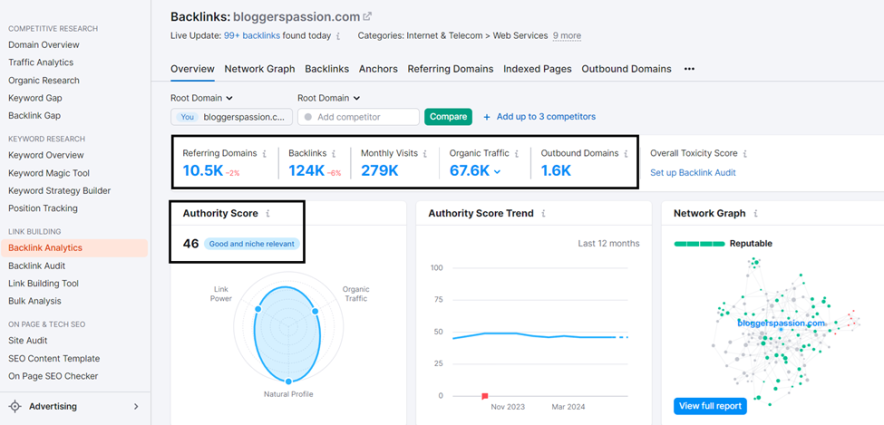Click the bloggerspassion.c... domain field
The height and width of the screenshot is (425, 884).
232,117
